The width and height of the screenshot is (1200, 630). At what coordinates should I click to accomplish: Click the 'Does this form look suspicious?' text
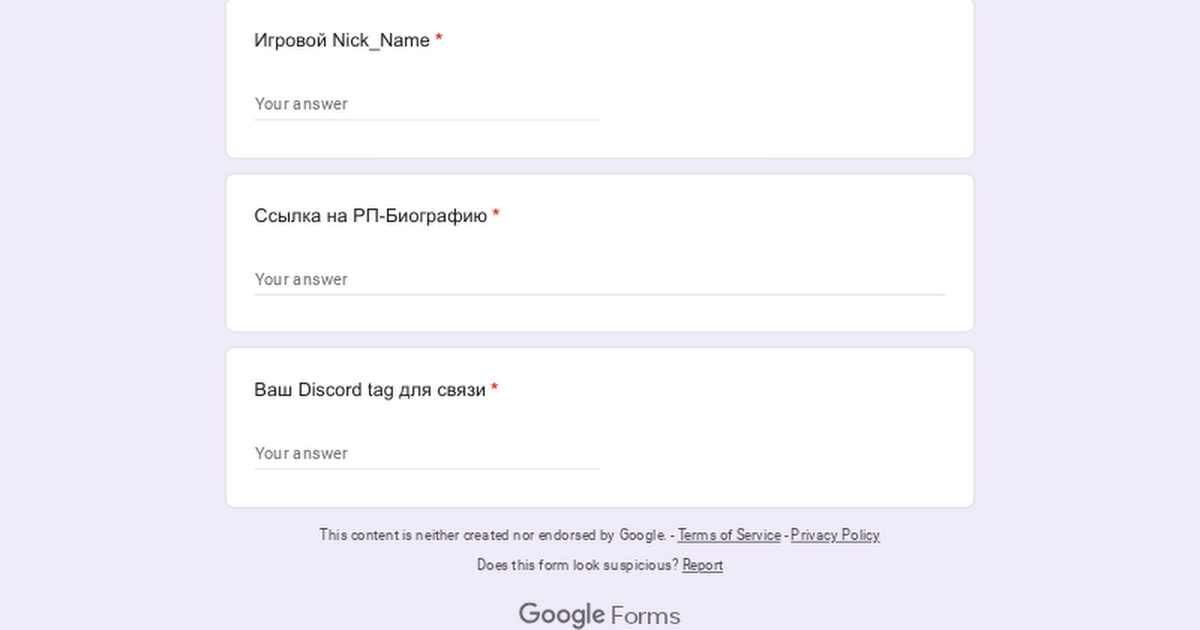[x=577, y=565]
